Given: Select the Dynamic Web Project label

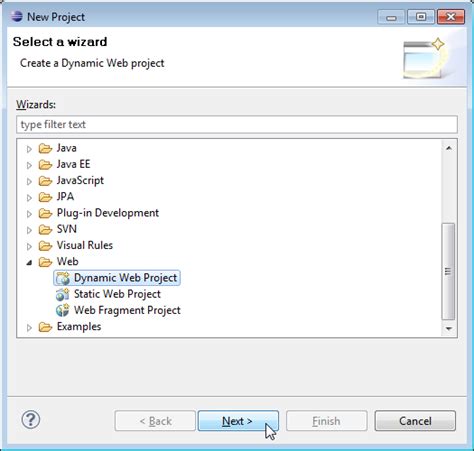Looking at the screenshot, I should pos(125,278).
